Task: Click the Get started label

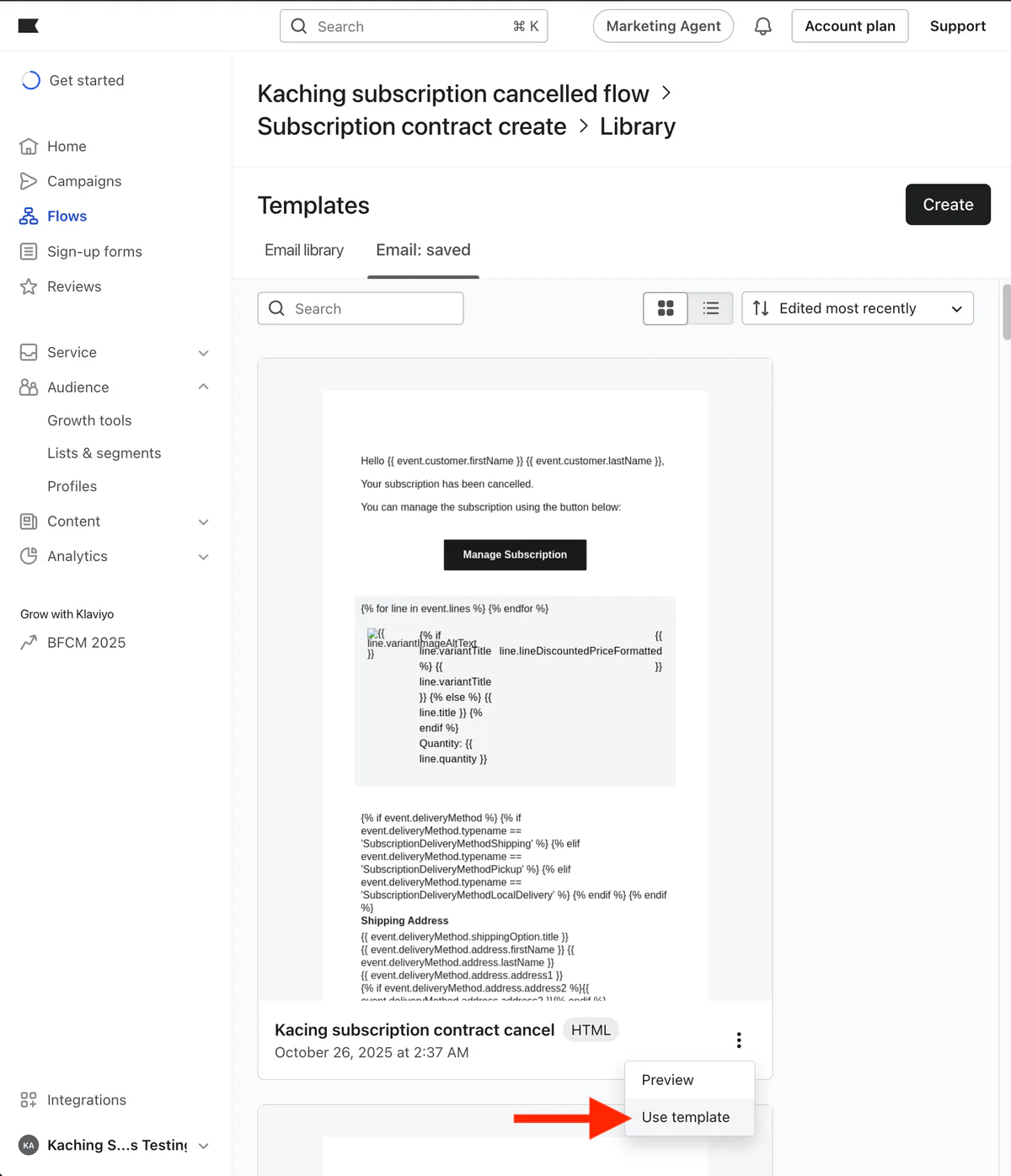Action: pos(87,80)
